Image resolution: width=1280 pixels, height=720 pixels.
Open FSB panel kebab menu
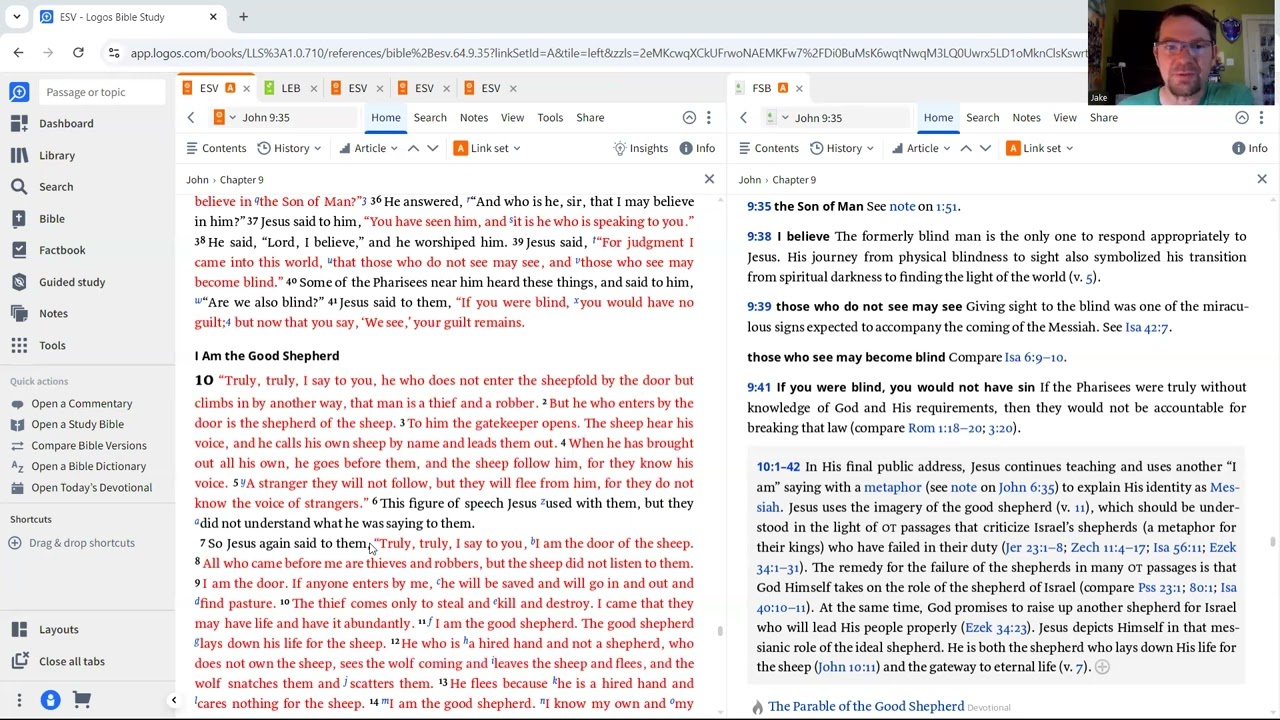[x=1261, y=118]
